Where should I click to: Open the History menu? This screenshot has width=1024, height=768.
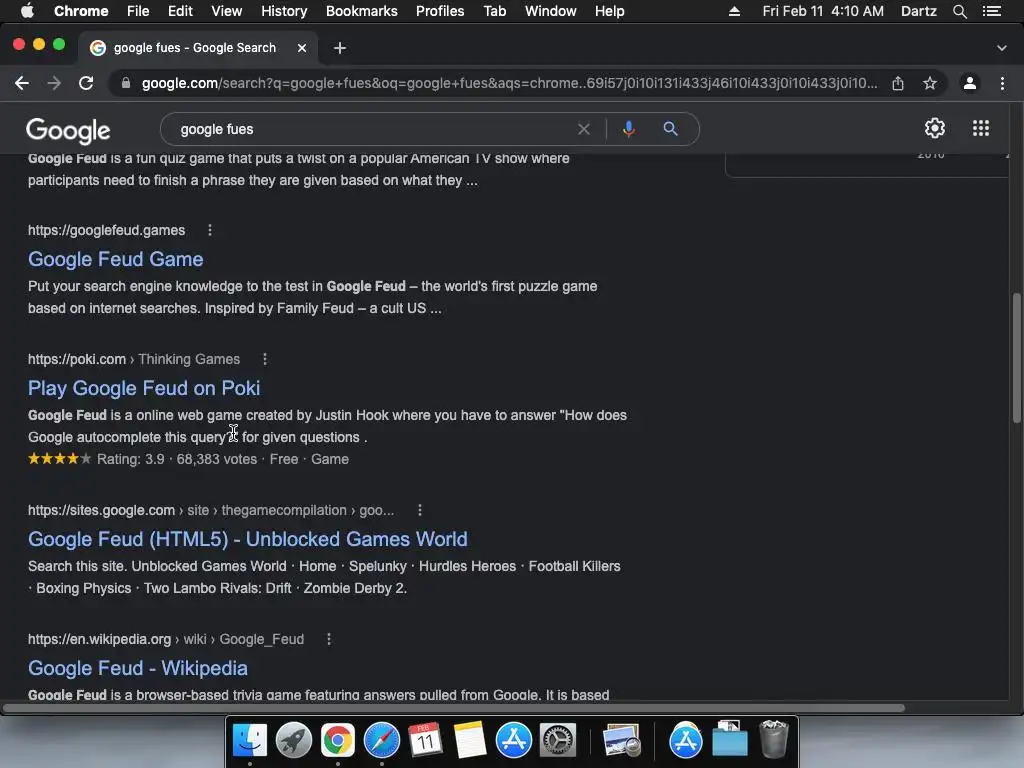pyautogui.click(x=284, y=11)
